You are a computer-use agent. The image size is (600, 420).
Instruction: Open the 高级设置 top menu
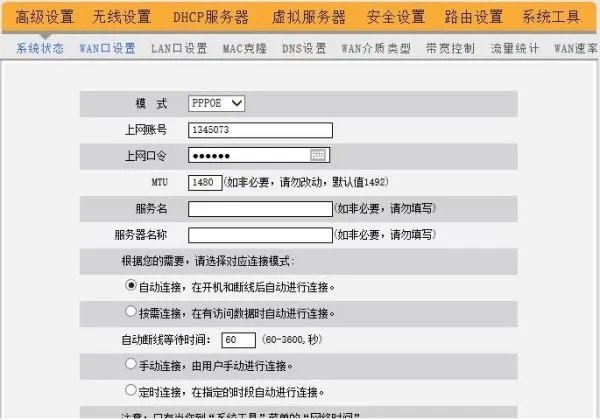click(x=44, y=17)
